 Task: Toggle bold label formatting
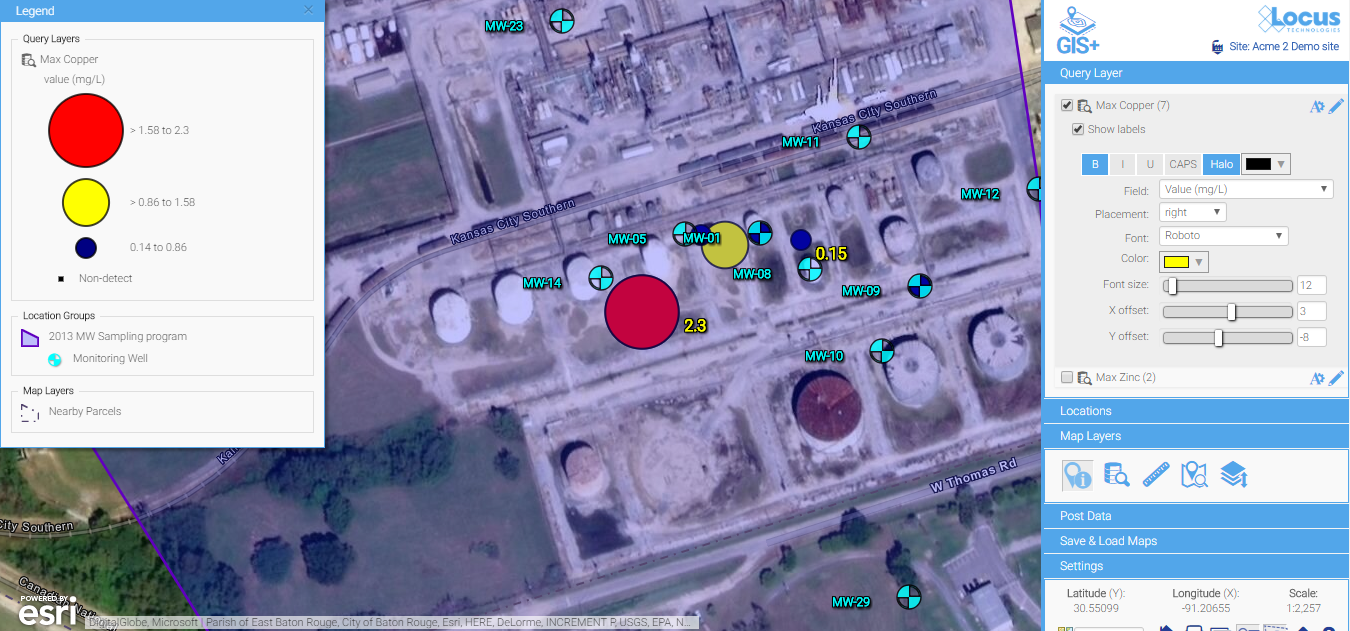pyautogui.click(x=1095, y=164)
